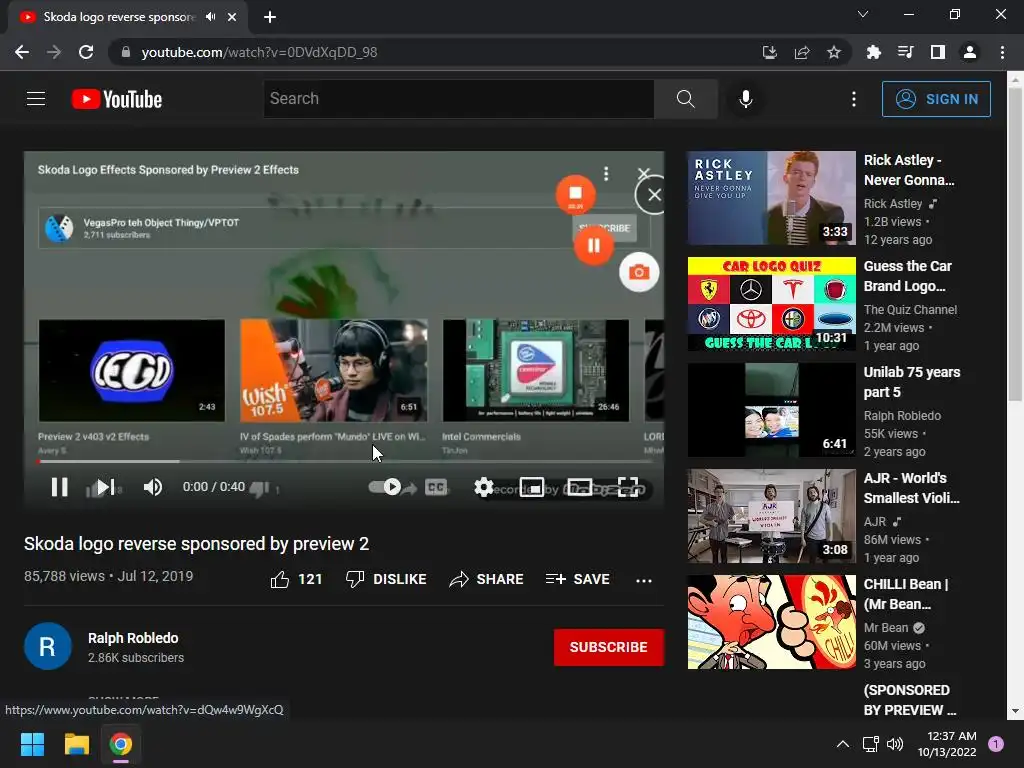Bookmark this tab with star icon
This screenshot has width=1024, height=768.
834,52
